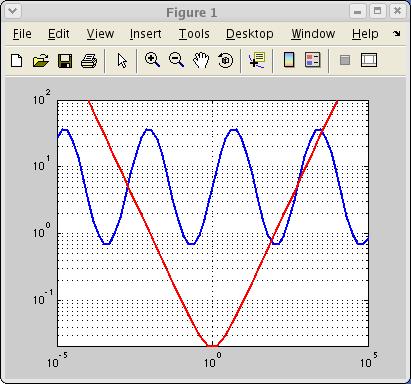411x384 pixels.
Task: Save the figure using the floppy disk icon
Action: pyautogui.click(x=65, y=61)
